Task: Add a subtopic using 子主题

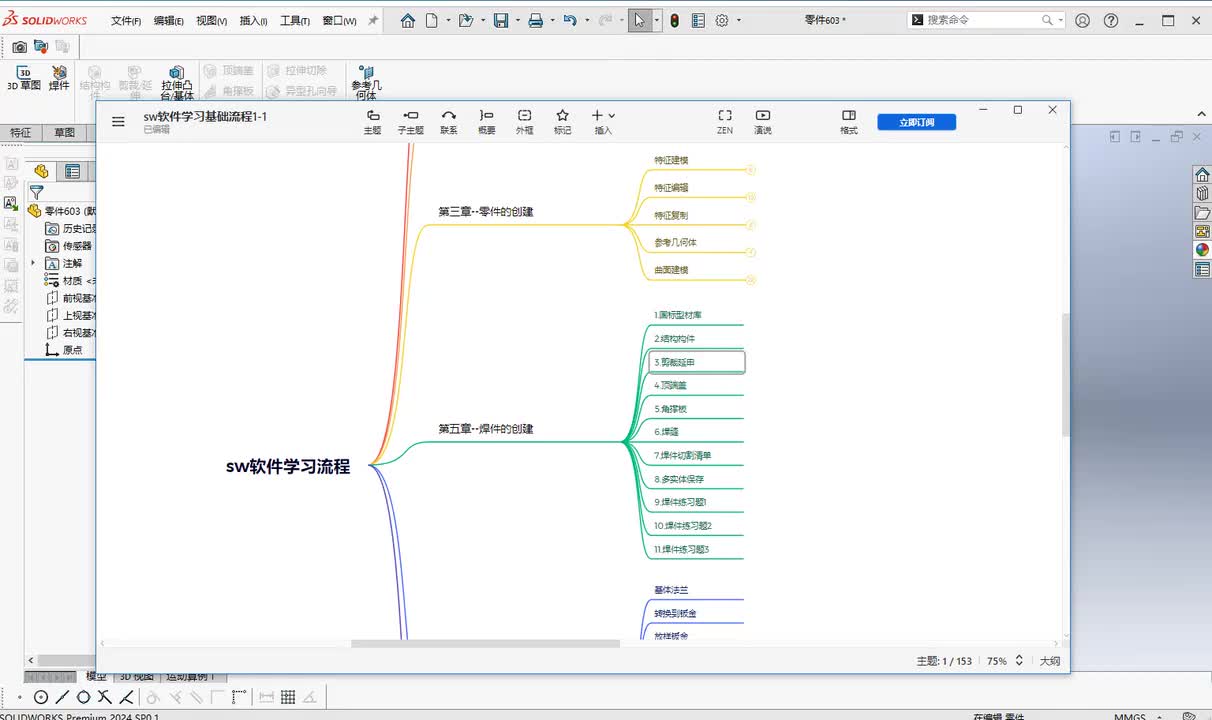Action: click(410, 122)
